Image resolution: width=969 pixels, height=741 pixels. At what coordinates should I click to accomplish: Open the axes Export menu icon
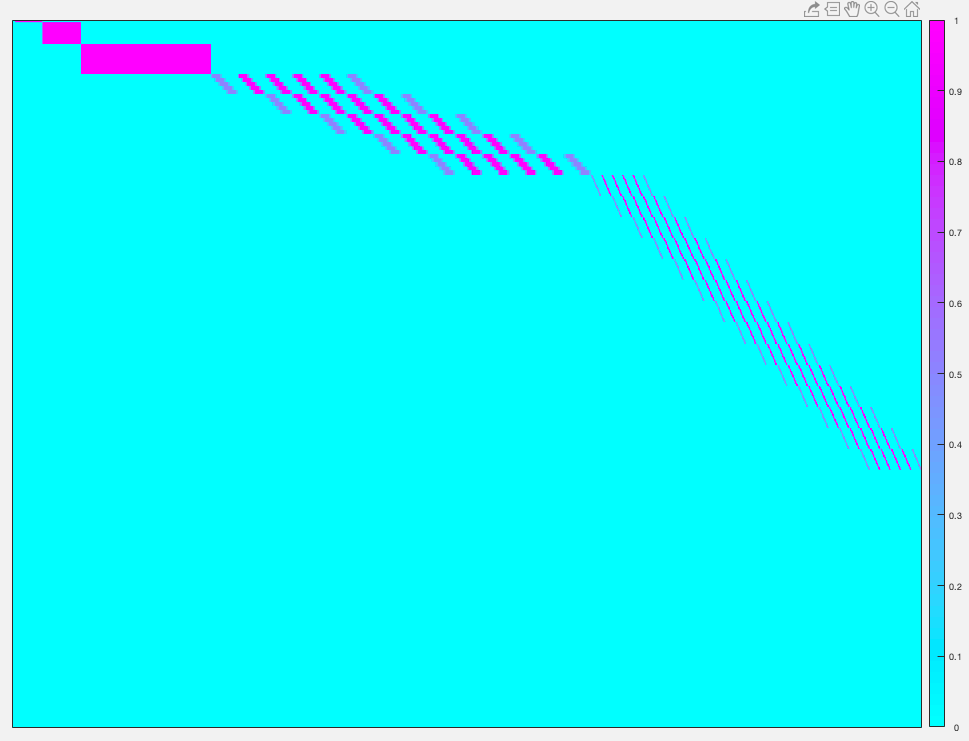811,9
